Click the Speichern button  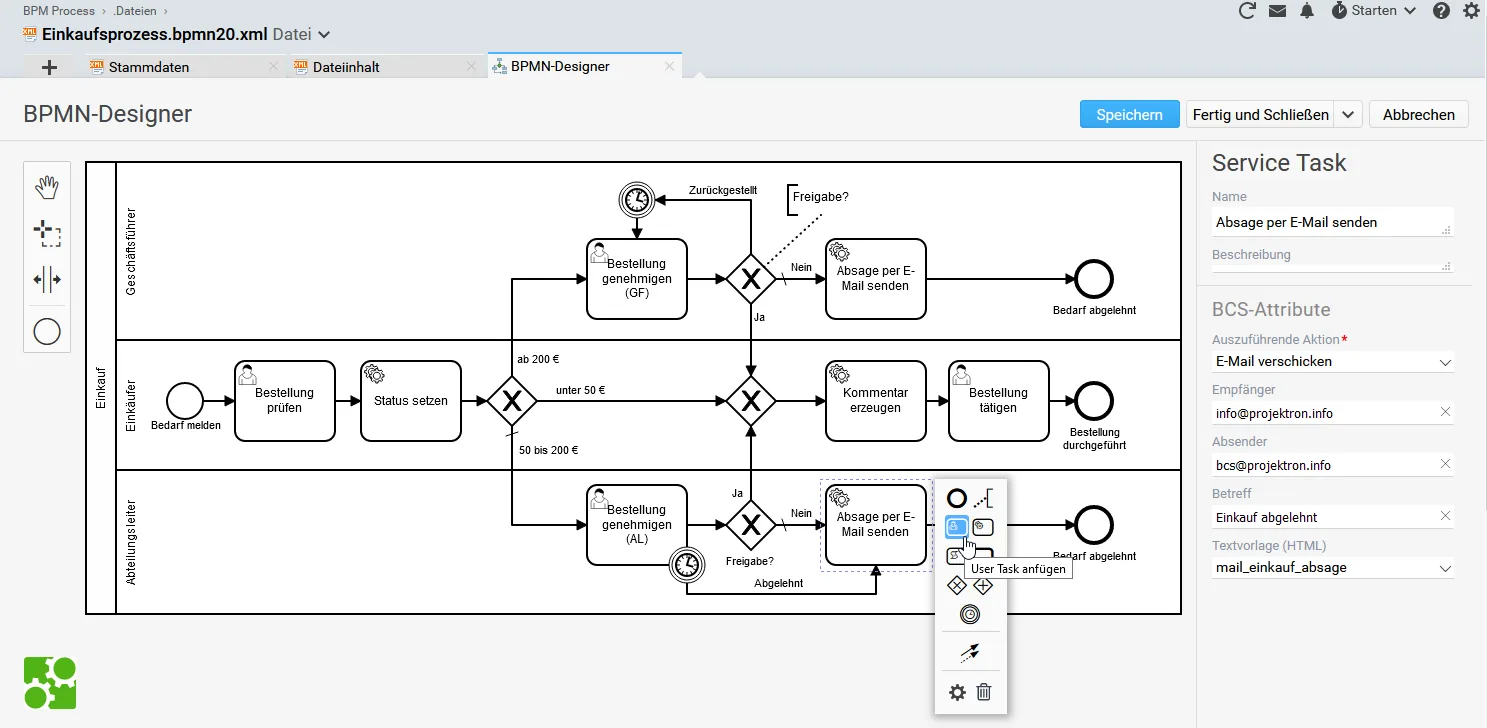tap(1129, 115)
